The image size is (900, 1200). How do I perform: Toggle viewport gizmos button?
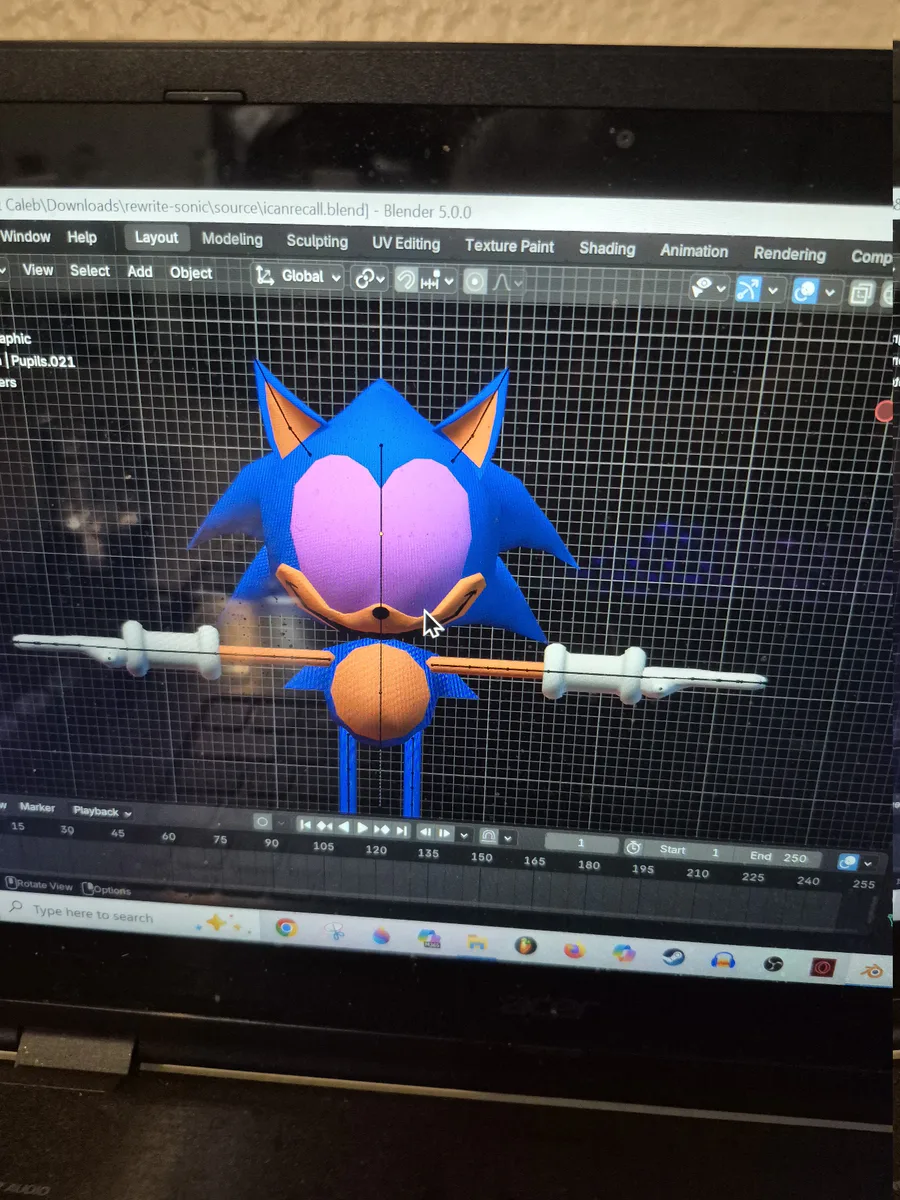[x=748, y=290]
